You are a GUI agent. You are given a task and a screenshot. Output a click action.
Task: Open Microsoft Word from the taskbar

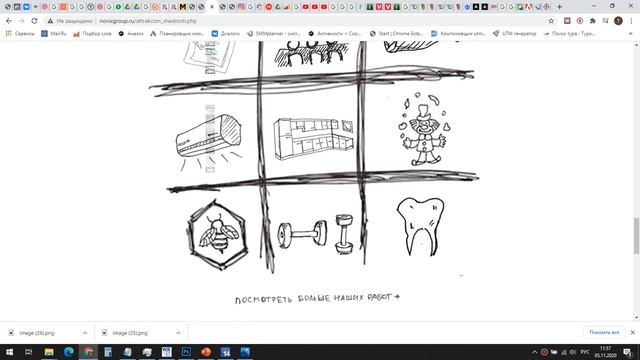167,352
